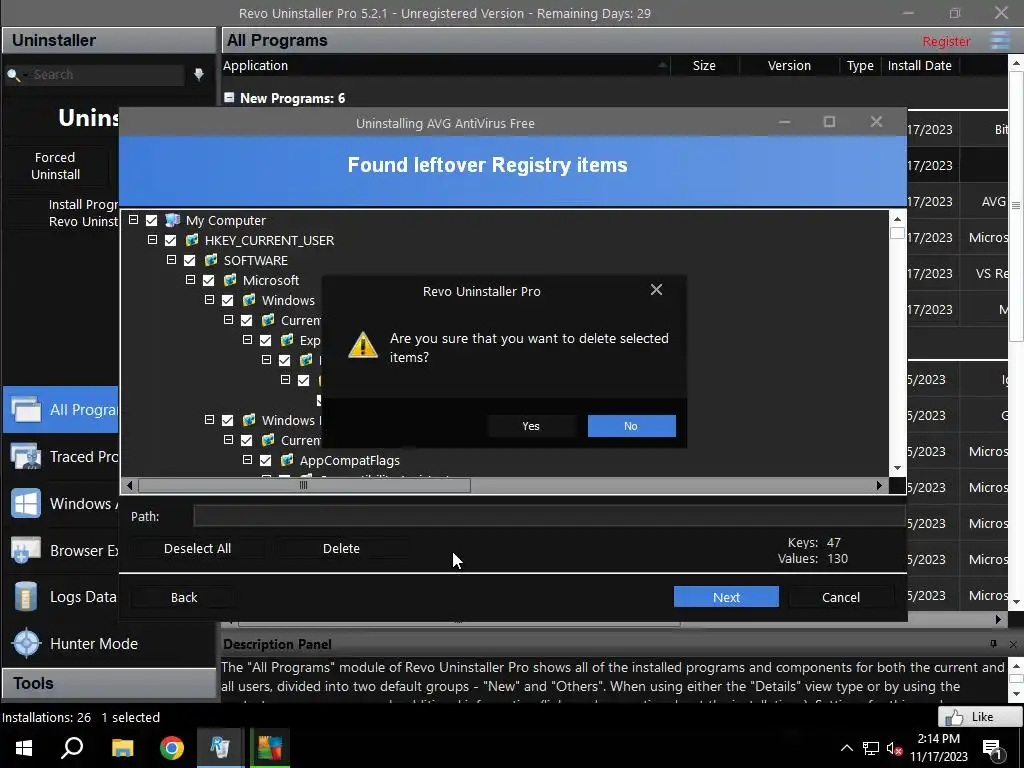The width and height of the screenshot is (1024, 768).
Task: Open the notification center icon
Action: coord(993,750)
